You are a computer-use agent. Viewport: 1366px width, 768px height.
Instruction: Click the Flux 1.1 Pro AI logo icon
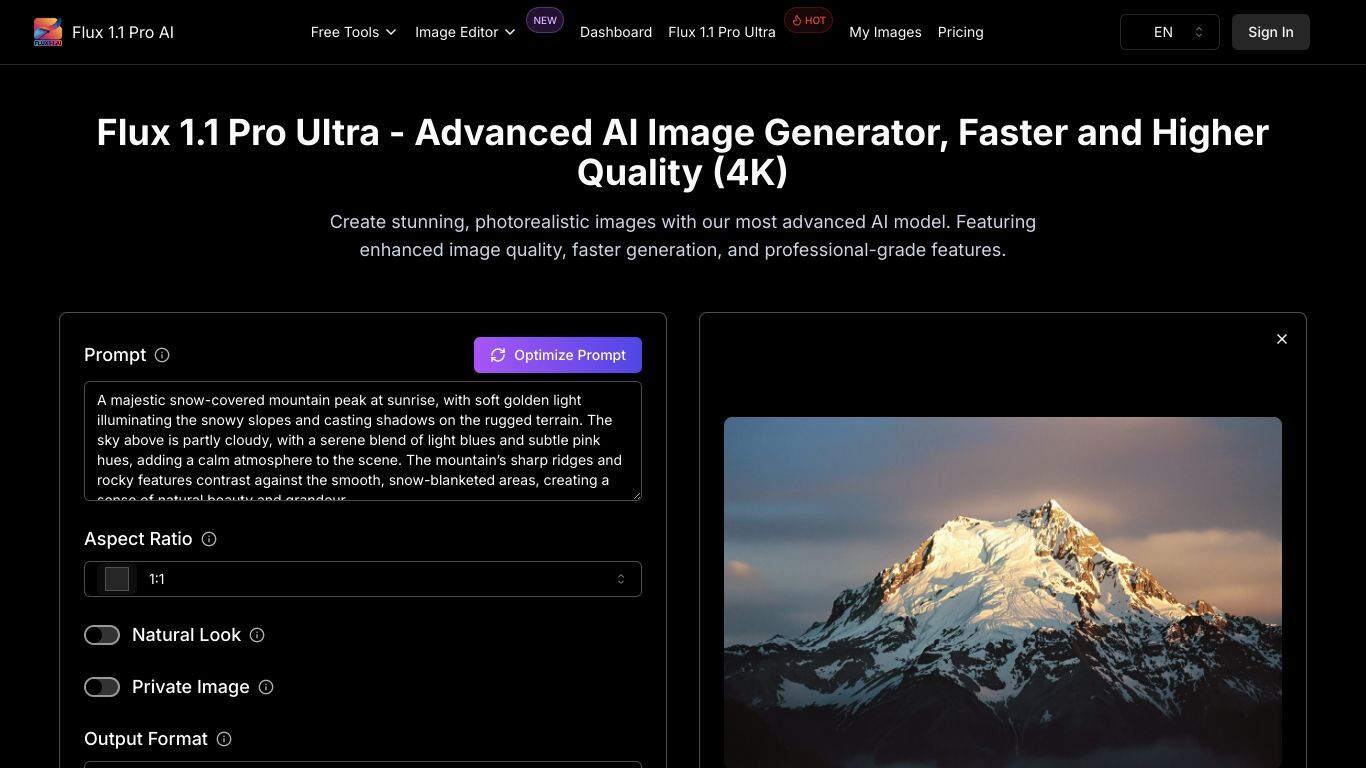coord(48,32)
